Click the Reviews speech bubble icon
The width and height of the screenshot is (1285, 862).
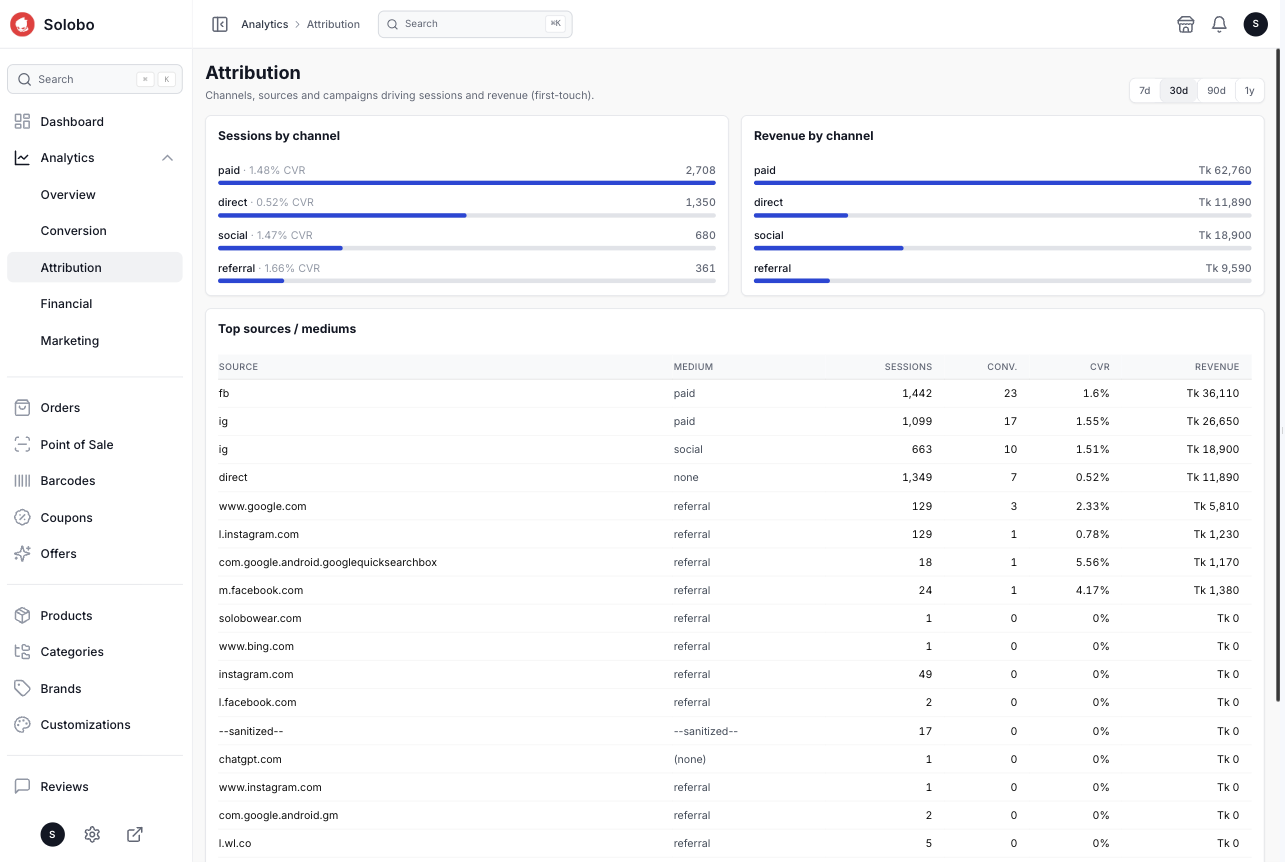click(x=22, y=786)
